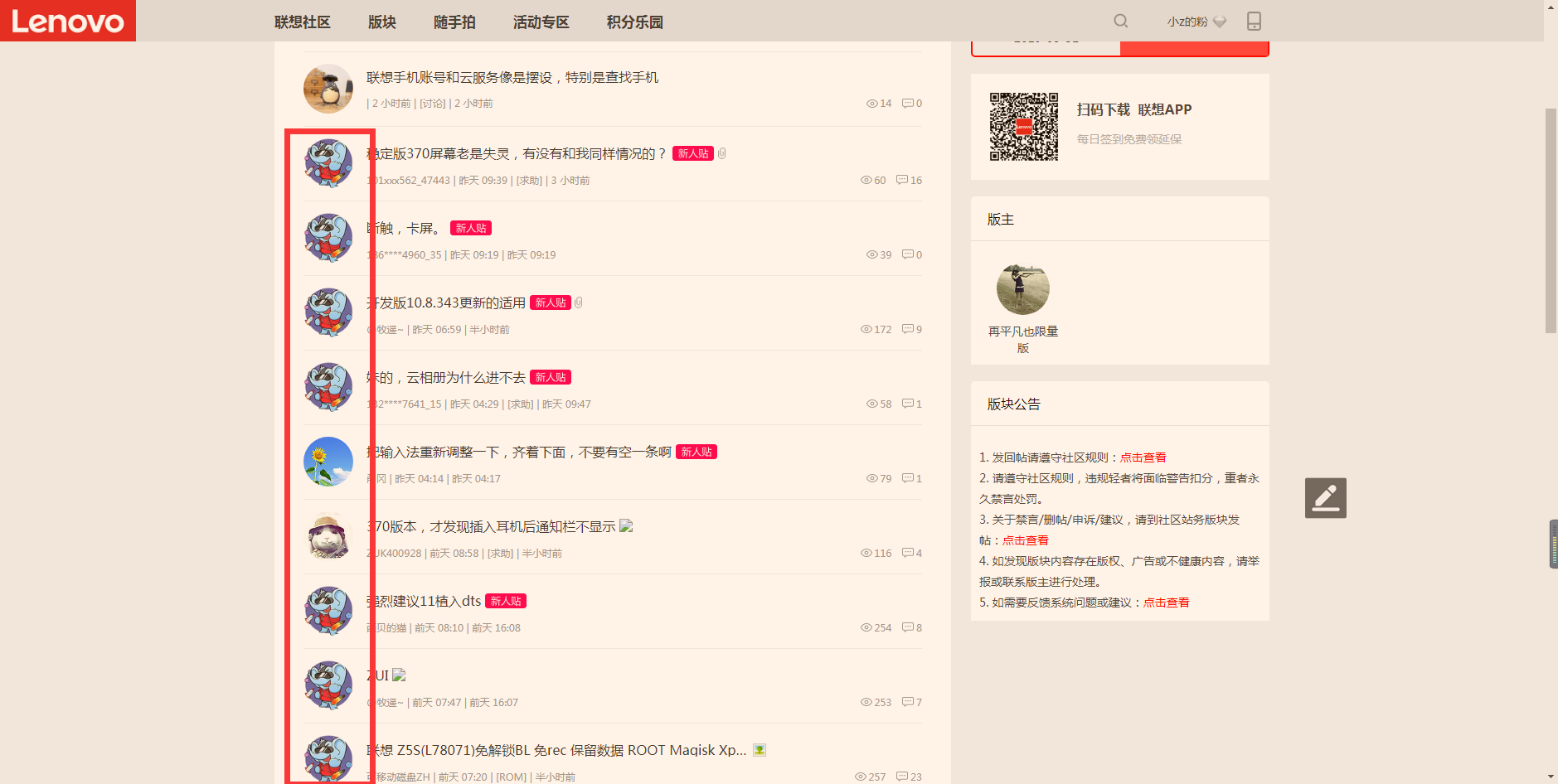Click the scrollbar up arrow
This screenshot has width=1558, height=784.
[x=1551, y=7]
